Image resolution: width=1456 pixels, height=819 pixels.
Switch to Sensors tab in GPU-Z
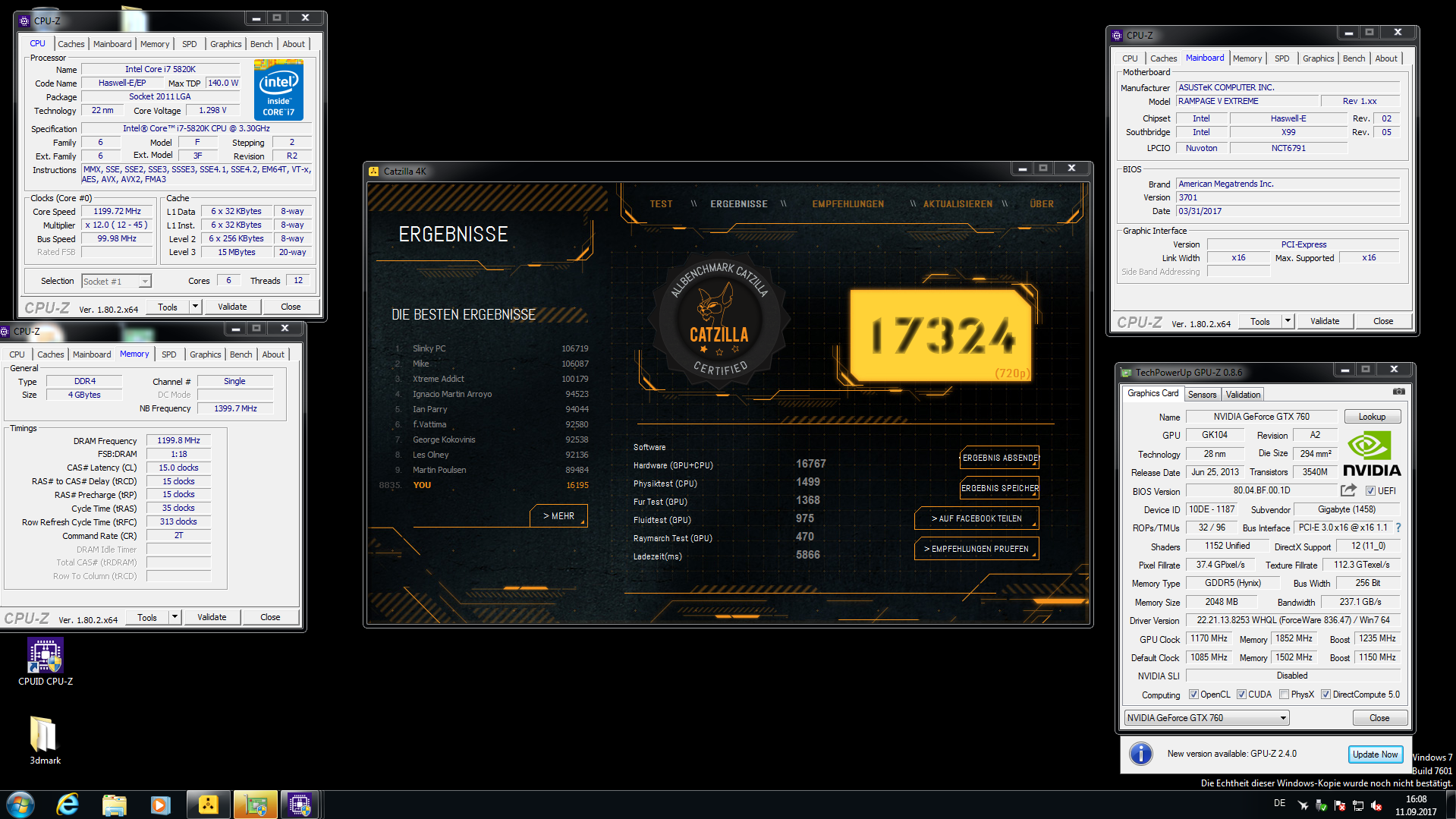(x=1202, y=395)
